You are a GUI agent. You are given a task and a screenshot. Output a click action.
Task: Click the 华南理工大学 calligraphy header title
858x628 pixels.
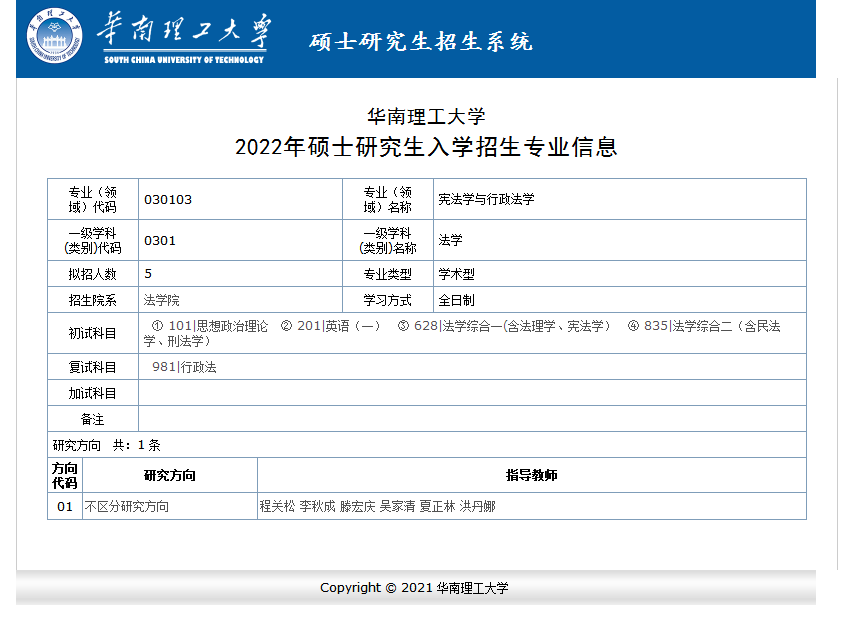[x=184, y=30]
